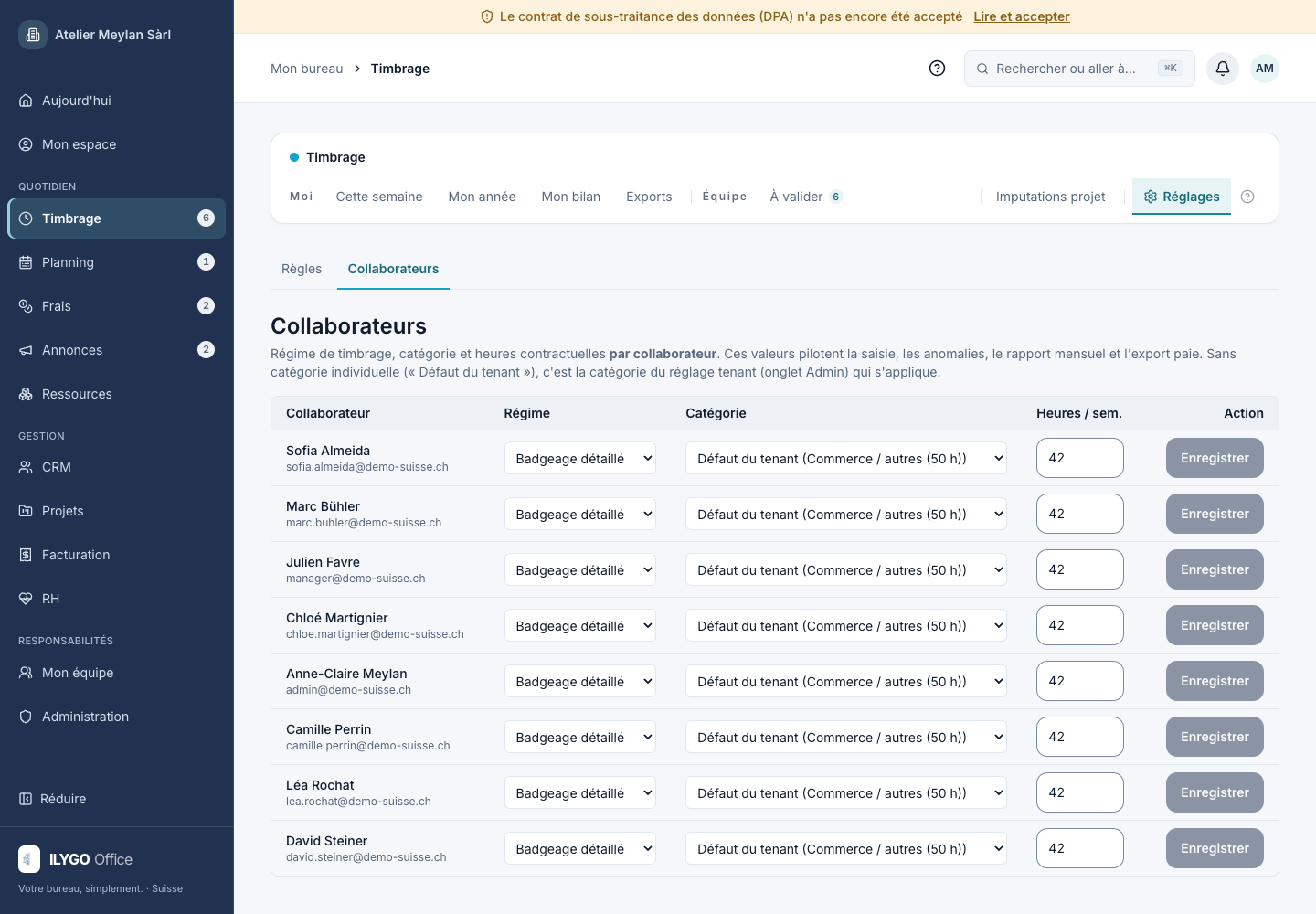
Task: Click heures field for Marc Bühler
Action: pyautogui.click(x=1080, y=514)
